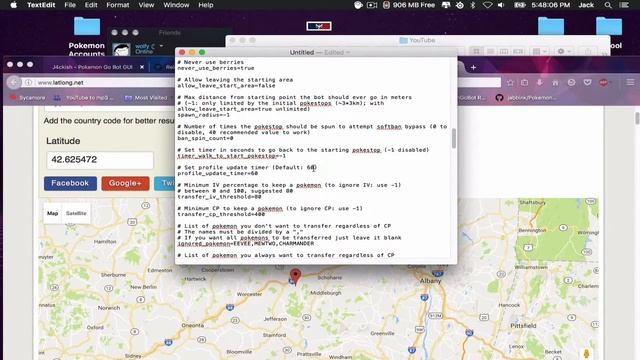Click the Wi-Fi status icon

(x=487, y=5)
